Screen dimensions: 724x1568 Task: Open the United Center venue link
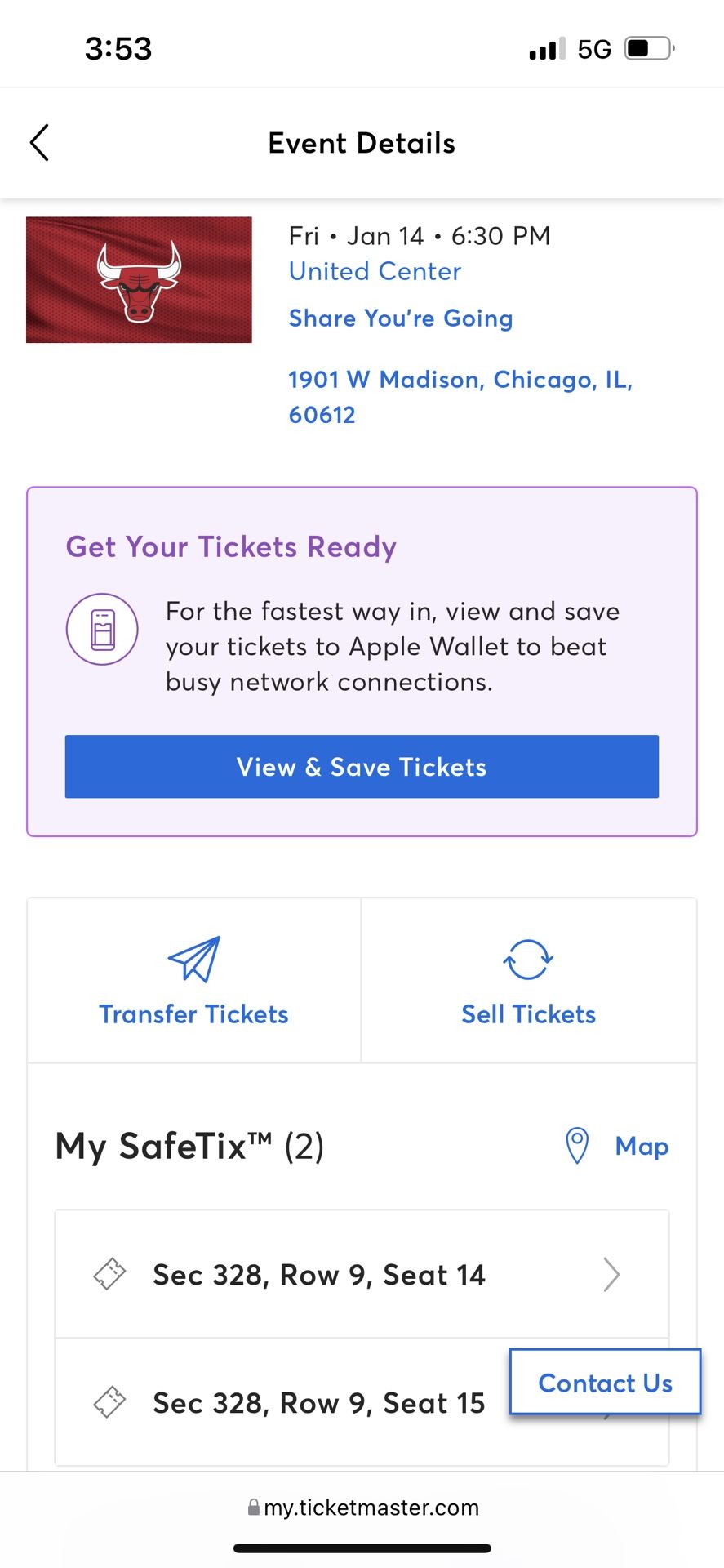point(375,271)
